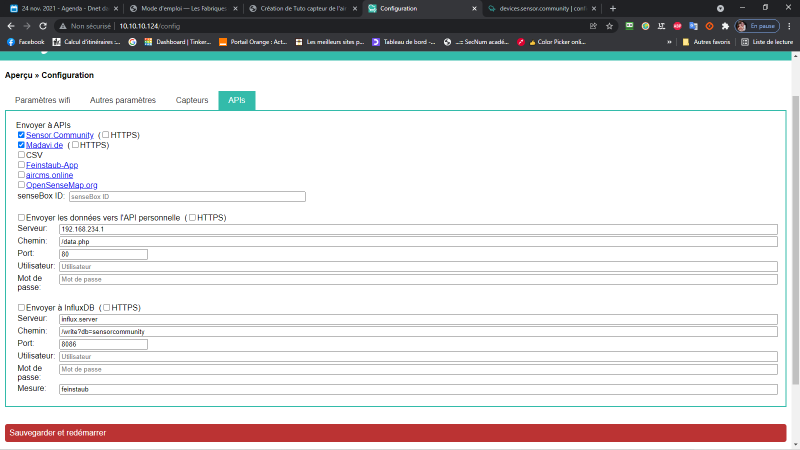Viewport: 800px width, 450px height.
Task: Enable 'Envoyer à InfluxDB' checkbox
Action: (x=21, y=307)
